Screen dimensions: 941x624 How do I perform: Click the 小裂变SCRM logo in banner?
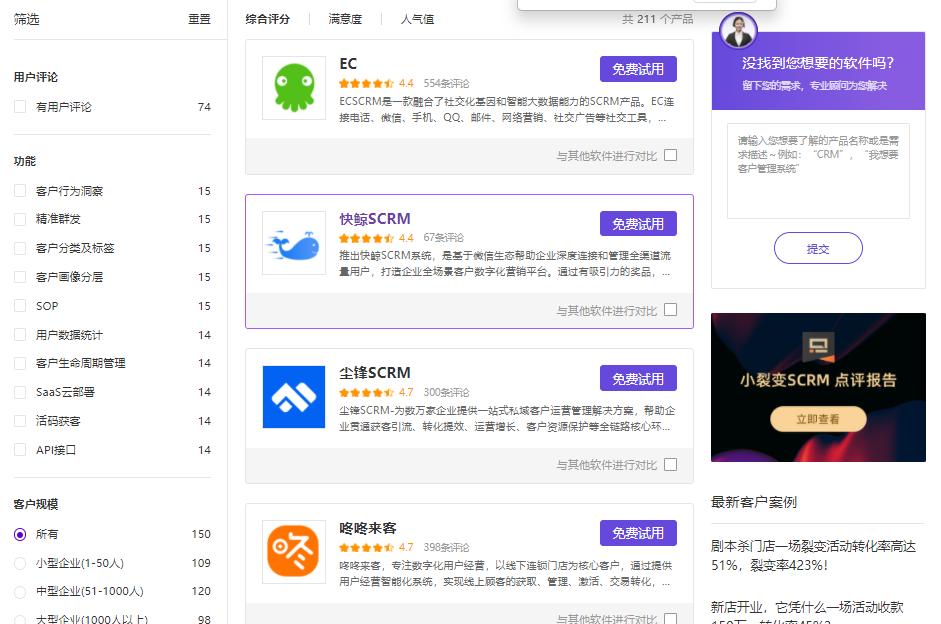[x=819, y=348]
